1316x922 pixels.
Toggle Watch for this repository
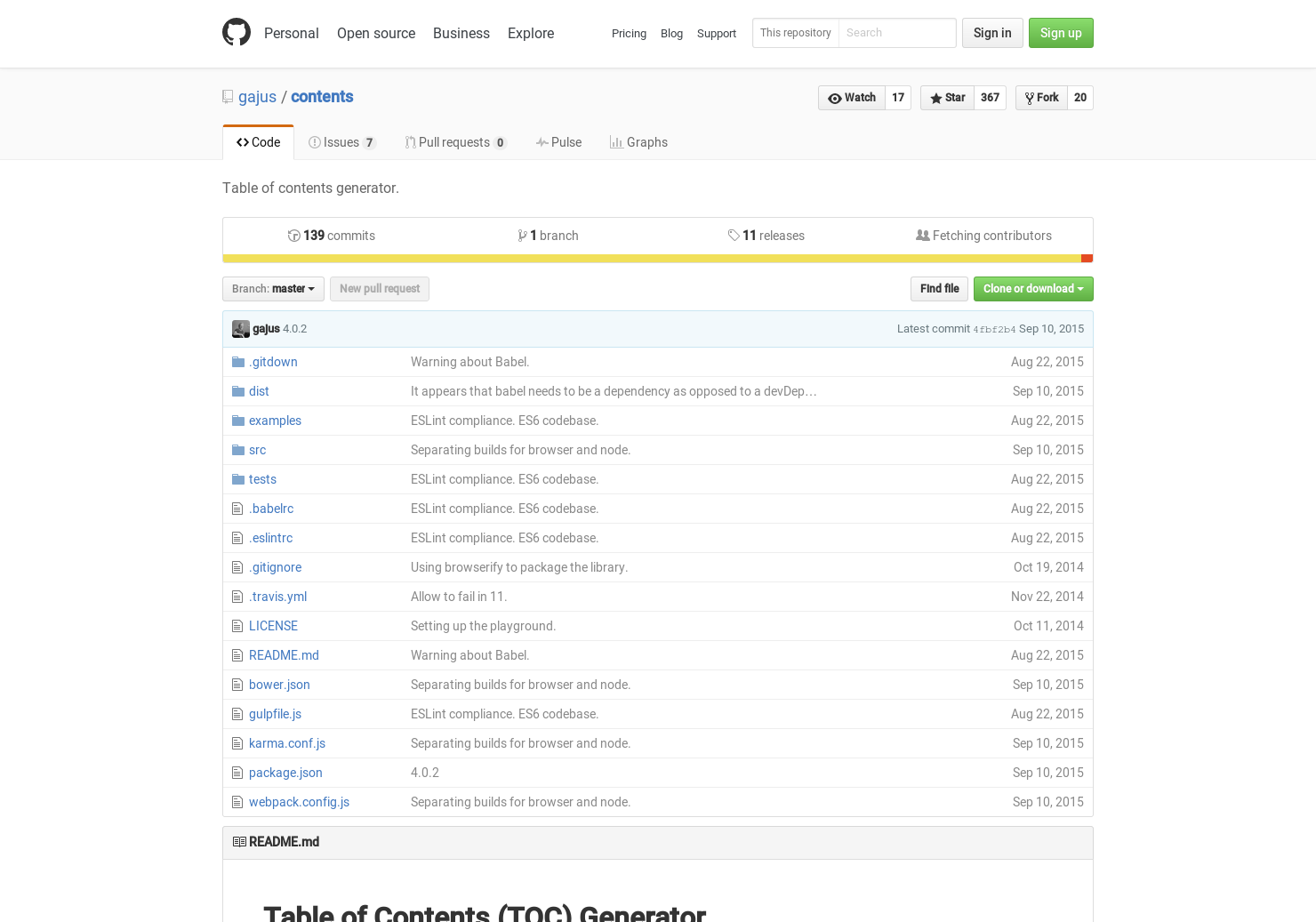pos(851,98)
